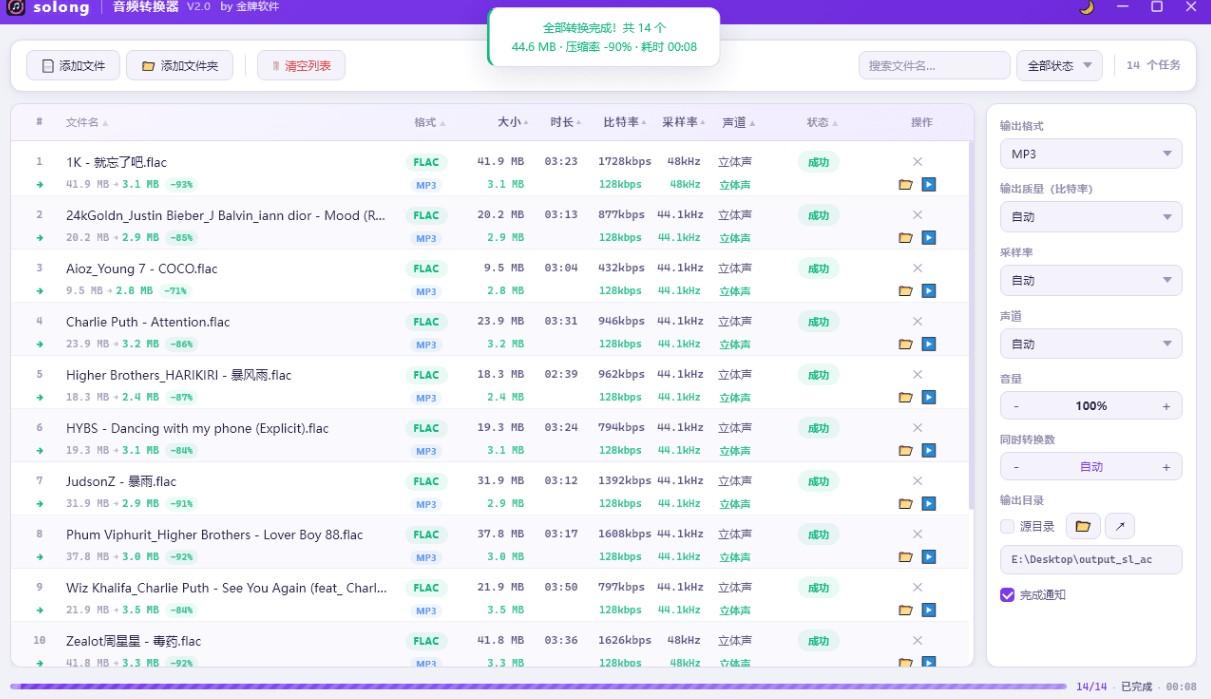
Task: Open the 采样率 dropdown
Action: 1090,280
